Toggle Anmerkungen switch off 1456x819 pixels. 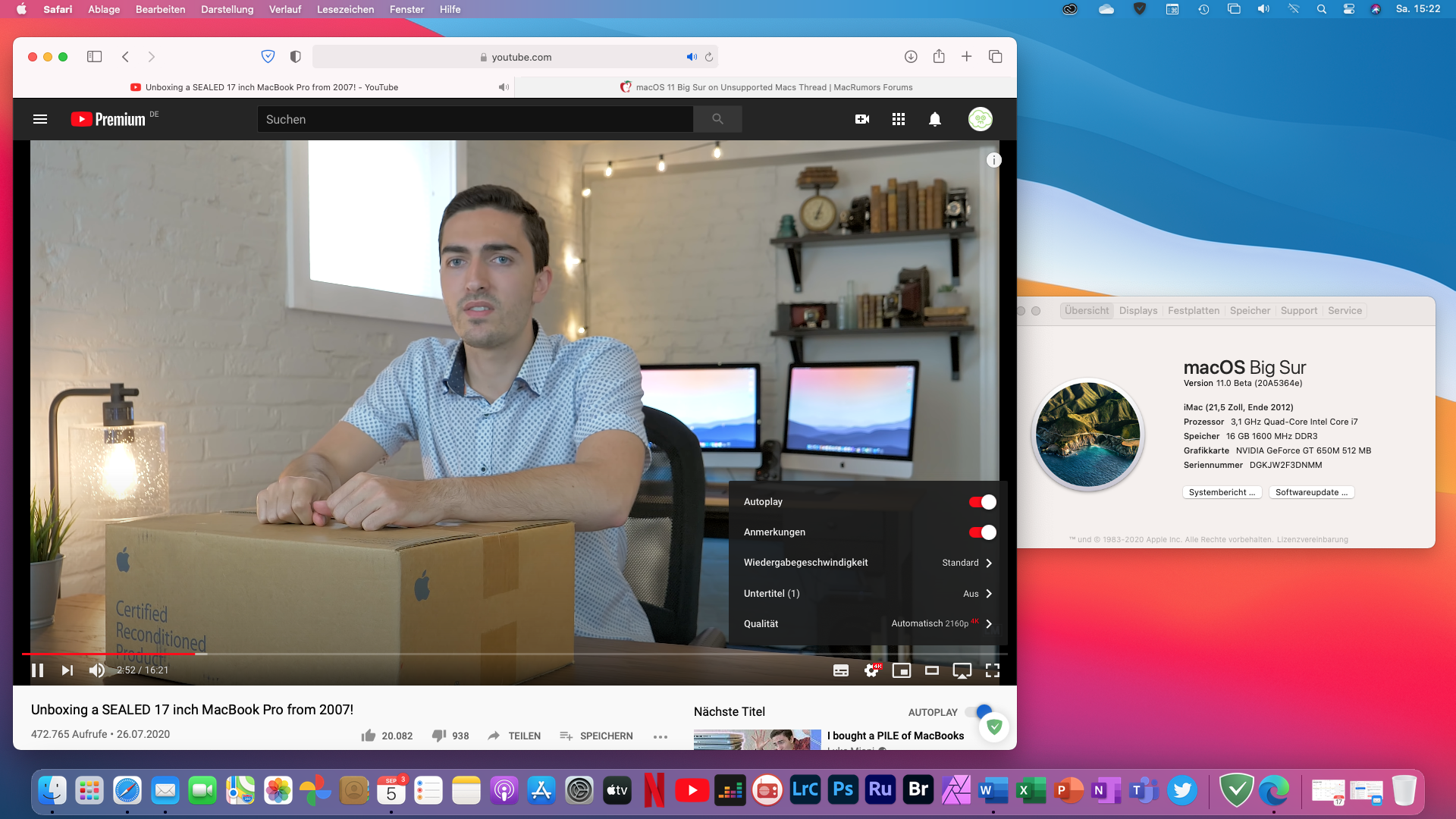tap(982, 532)
